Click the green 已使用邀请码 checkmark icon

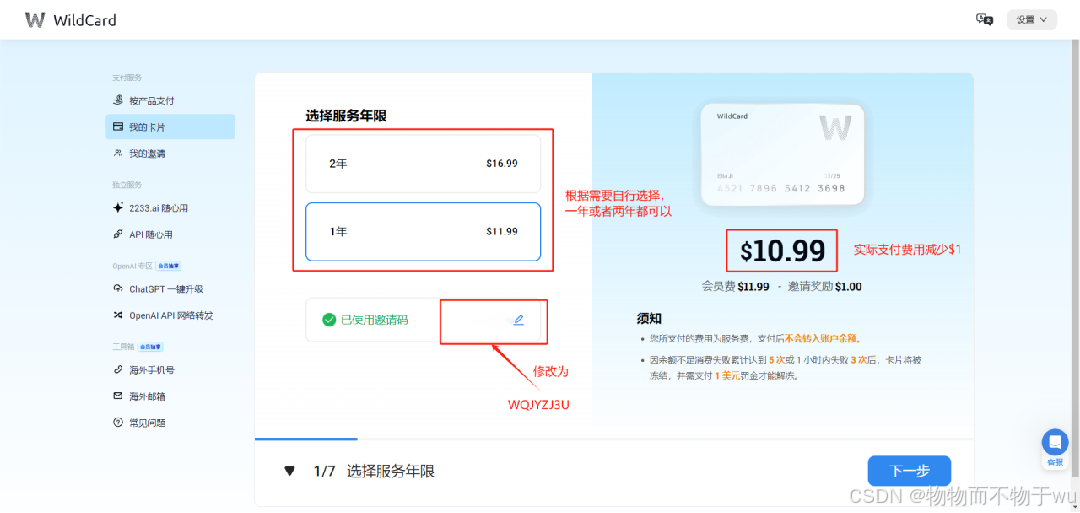click(x=329, y=320)
